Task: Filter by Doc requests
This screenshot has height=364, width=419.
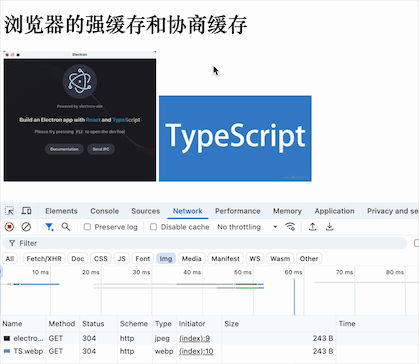Action: click(78, 259)
